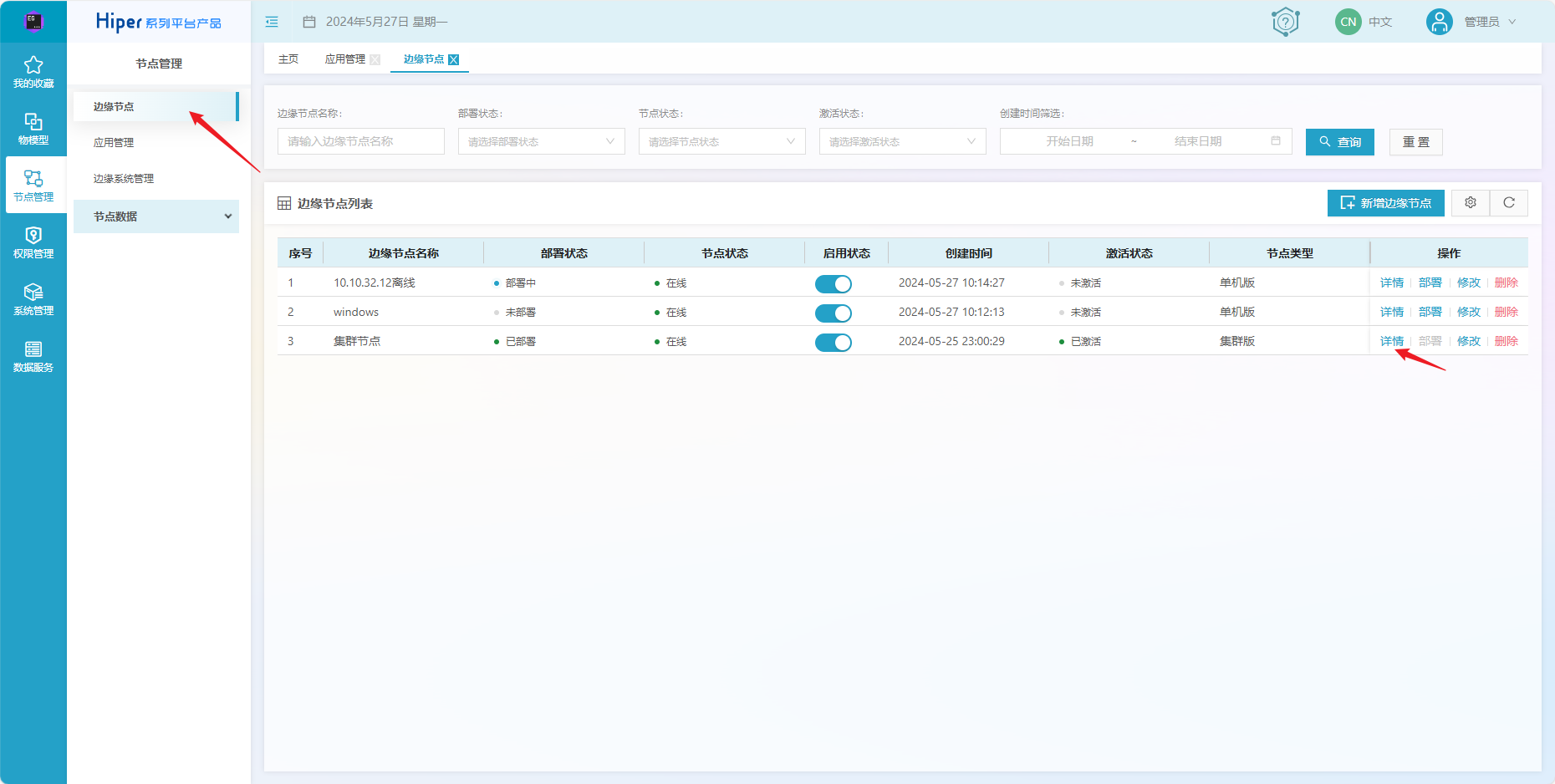1555x784 pixels.
Task: Click the 重置 reset button
Action: [1416, 142]
